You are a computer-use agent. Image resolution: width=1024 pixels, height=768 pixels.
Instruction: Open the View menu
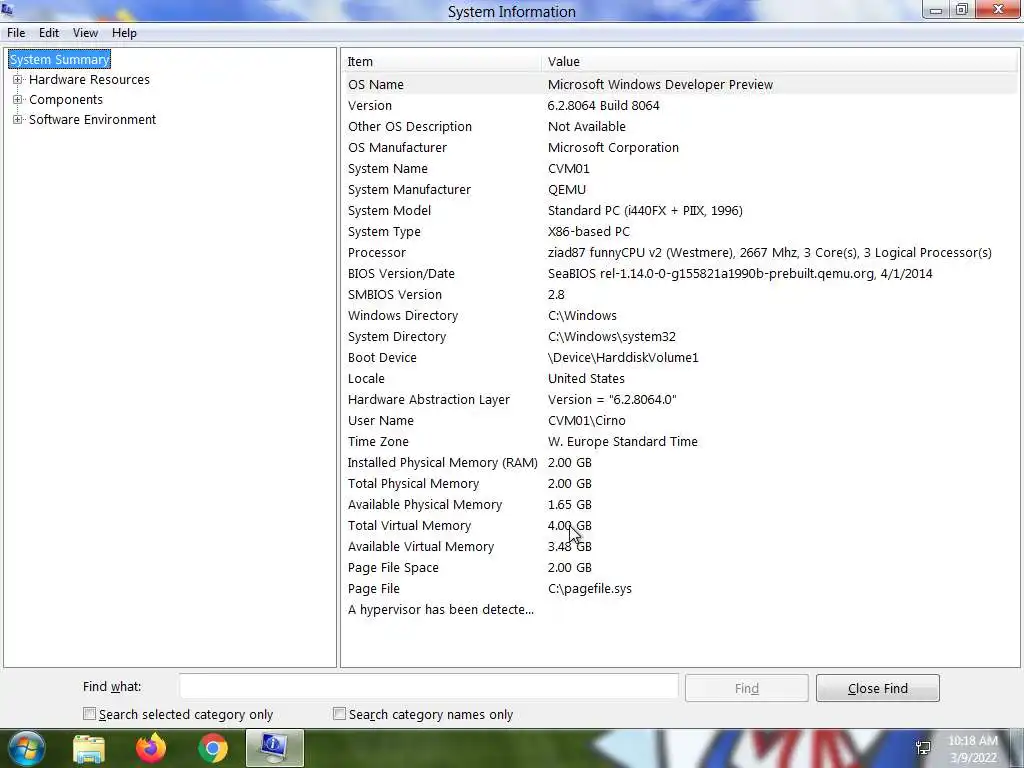85,33
